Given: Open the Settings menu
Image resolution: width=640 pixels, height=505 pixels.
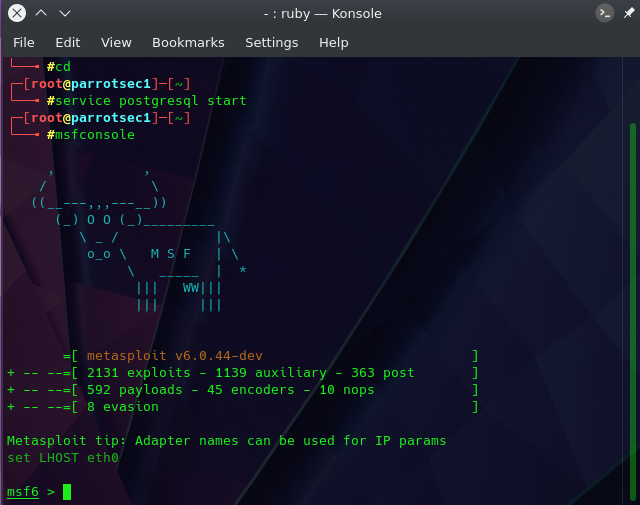Looking at the screenshot, I should 271,42.
